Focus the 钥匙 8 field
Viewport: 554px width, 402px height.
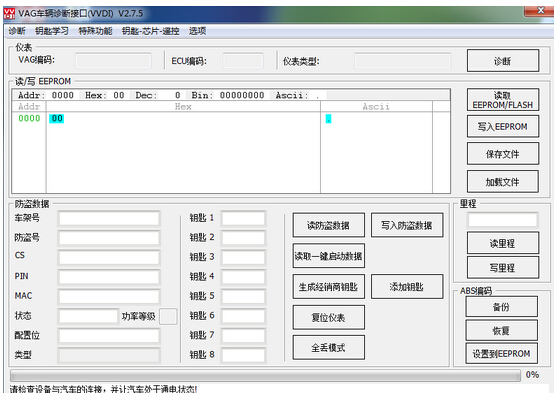point(243,355)
